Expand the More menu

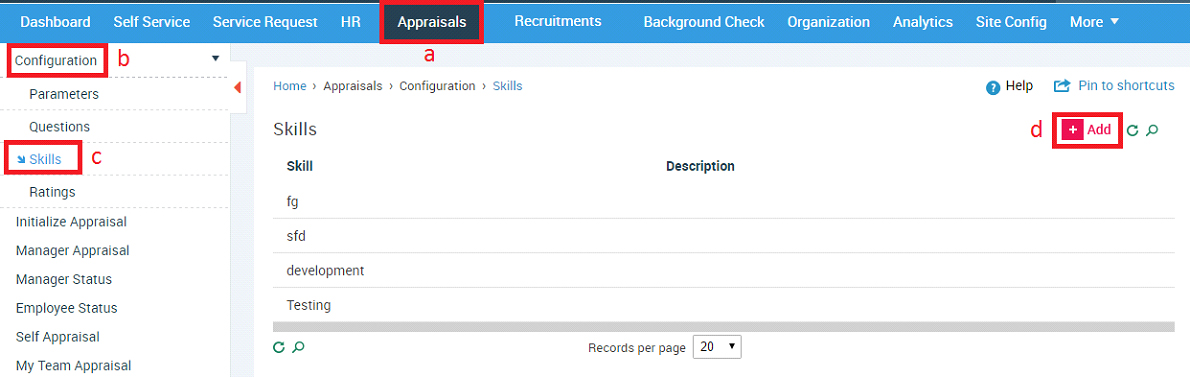click(x=1094, y=22)
